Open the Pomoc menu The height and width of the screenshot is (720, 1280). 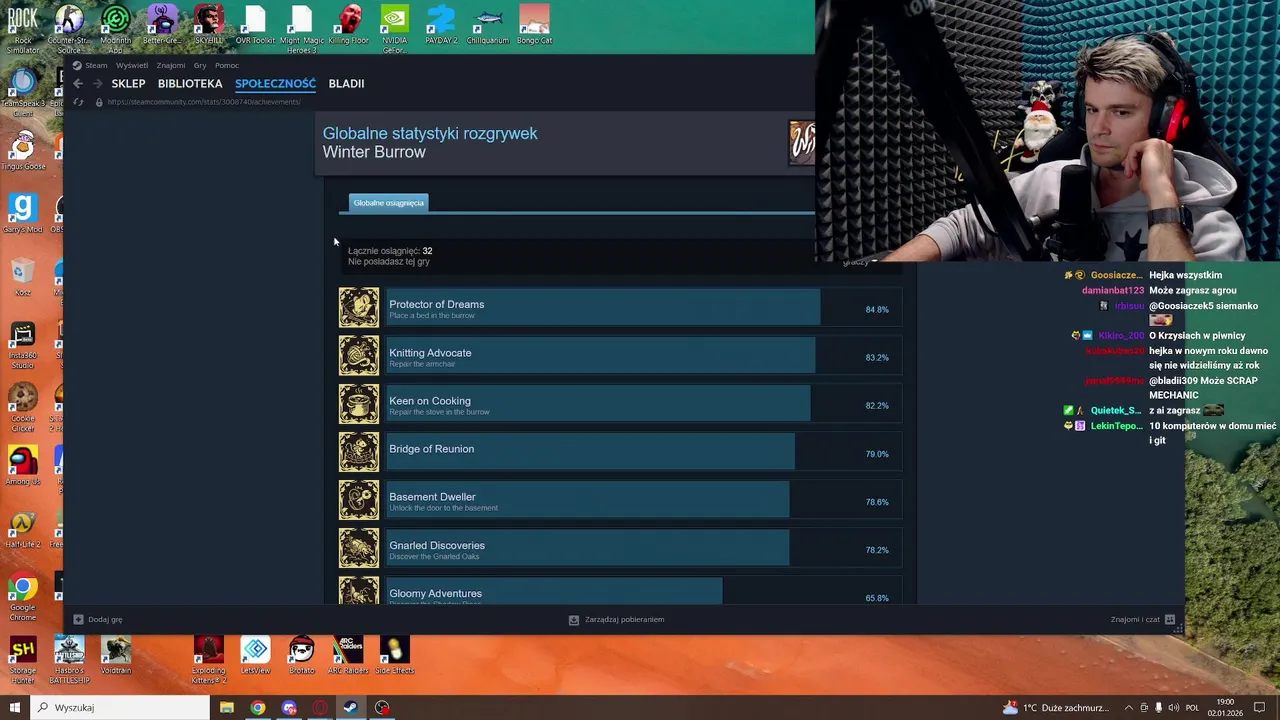[x=227, y=65]
